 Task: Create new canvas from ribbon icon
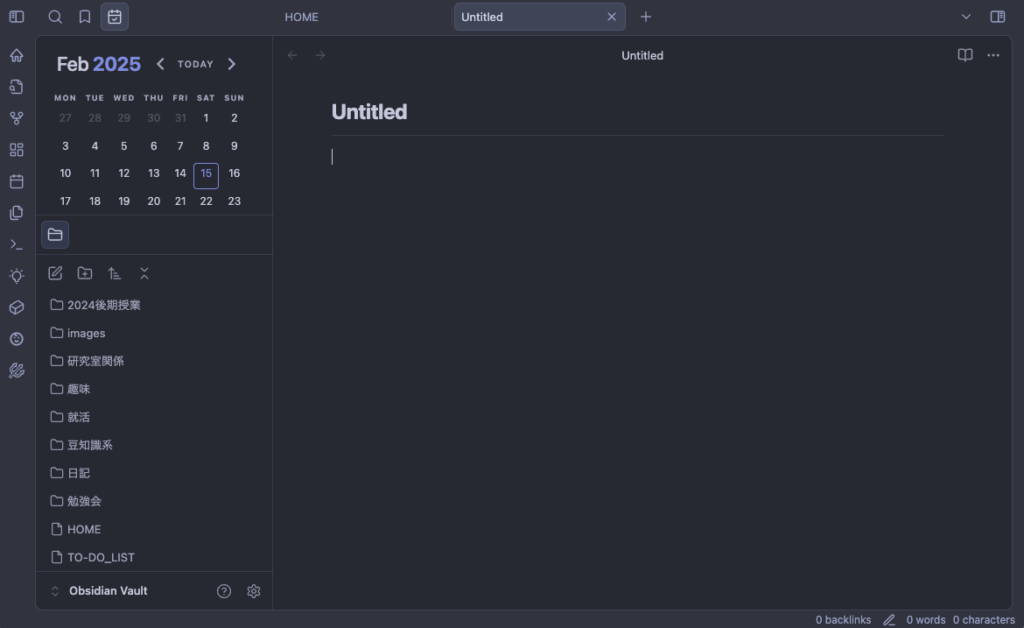tap(17, 149)
